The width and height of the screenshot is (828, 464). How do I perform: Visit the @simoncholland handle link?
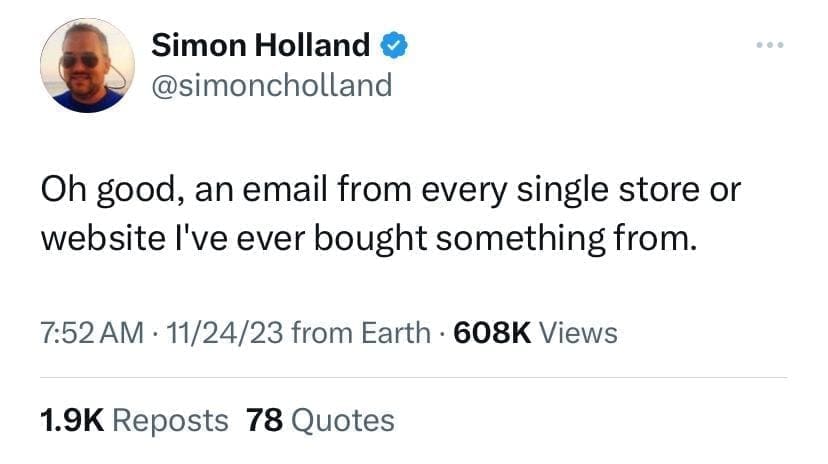pos(271,85)
